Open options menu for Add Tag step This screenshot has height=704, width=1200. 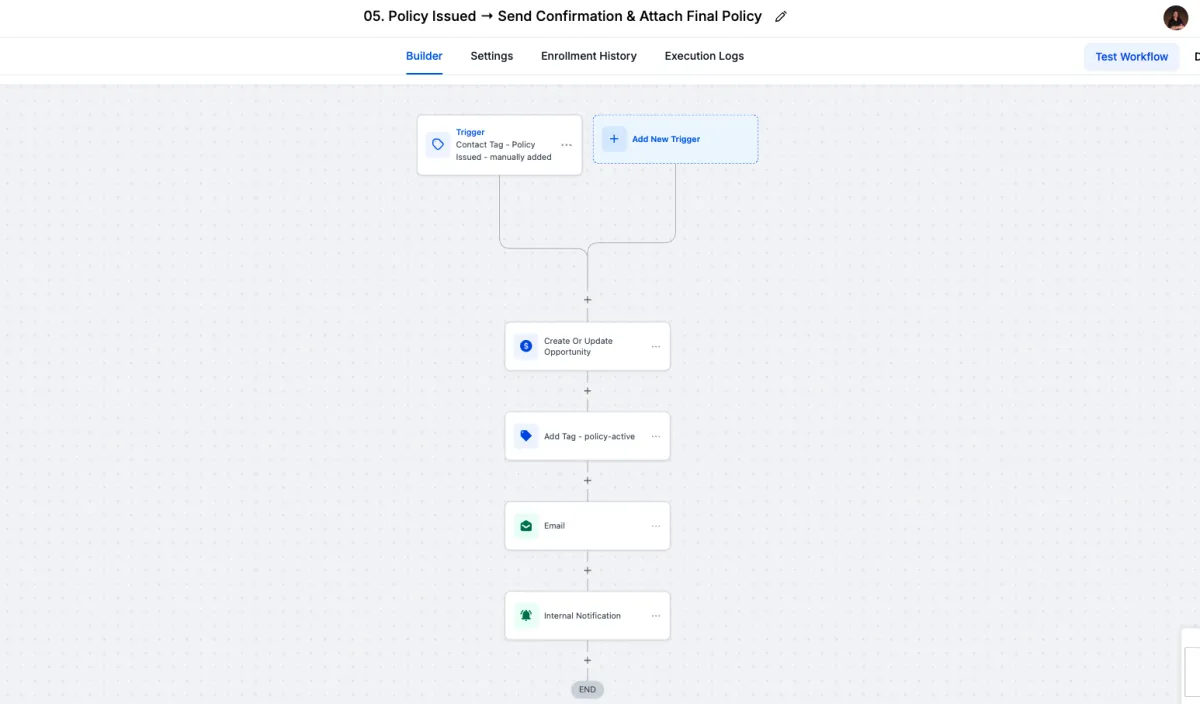(x=656, y=437)
